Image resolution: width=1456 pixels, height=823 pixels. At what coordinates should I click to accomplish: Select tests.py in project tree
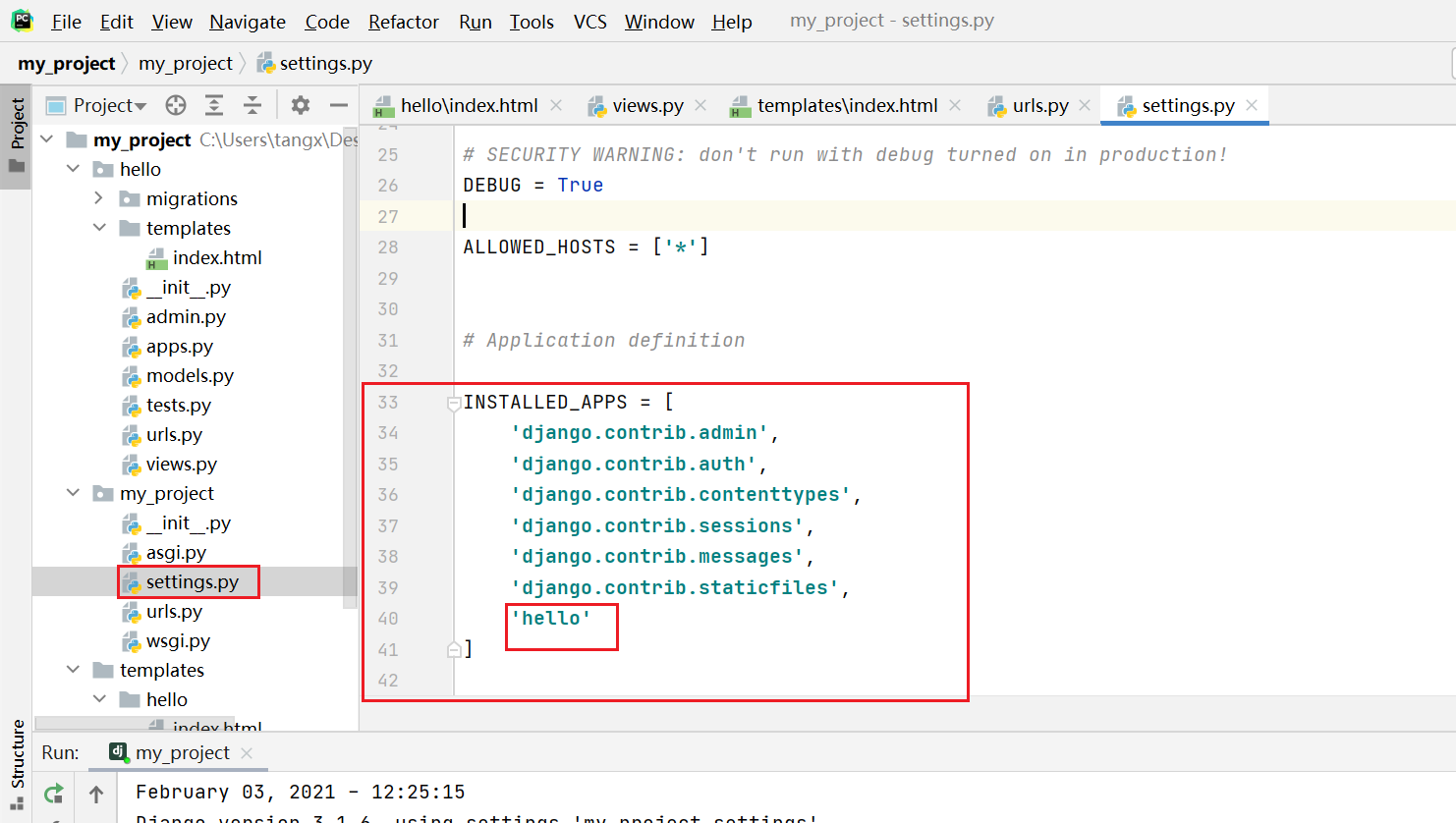click(167, 405)
